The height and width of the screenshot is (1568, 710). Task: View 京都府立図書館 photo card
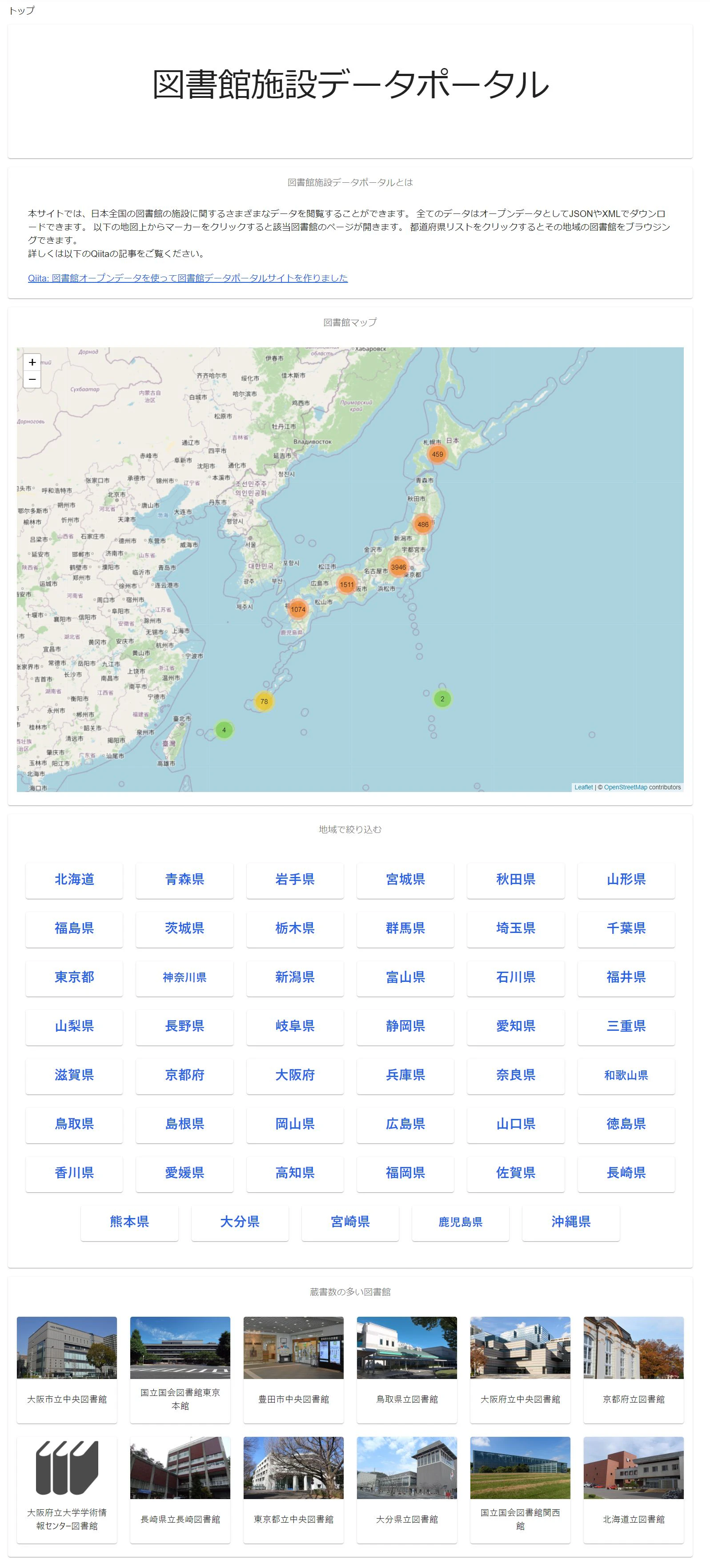tap(634, 1370)
